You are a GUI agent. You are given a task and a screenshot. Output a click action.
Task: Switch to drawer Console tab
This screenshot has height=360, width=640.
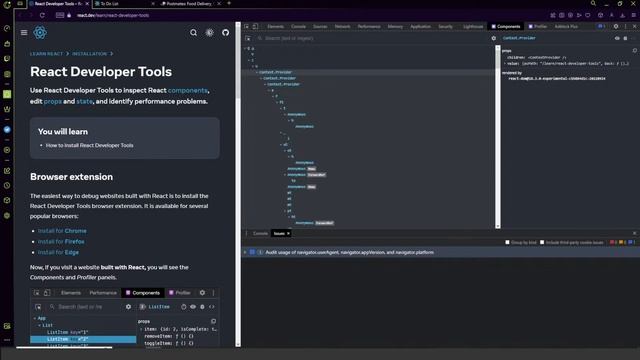(x=260, y=233)
